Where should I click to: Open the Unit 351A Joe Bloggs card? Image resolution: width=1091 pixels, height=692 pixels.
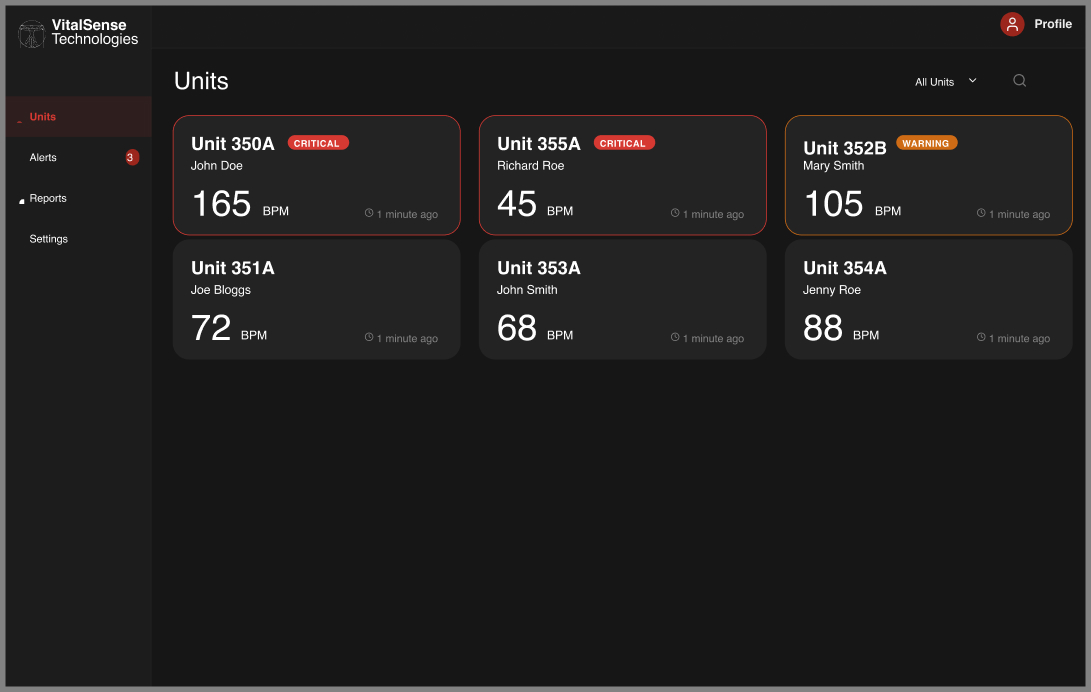(316, 299)
